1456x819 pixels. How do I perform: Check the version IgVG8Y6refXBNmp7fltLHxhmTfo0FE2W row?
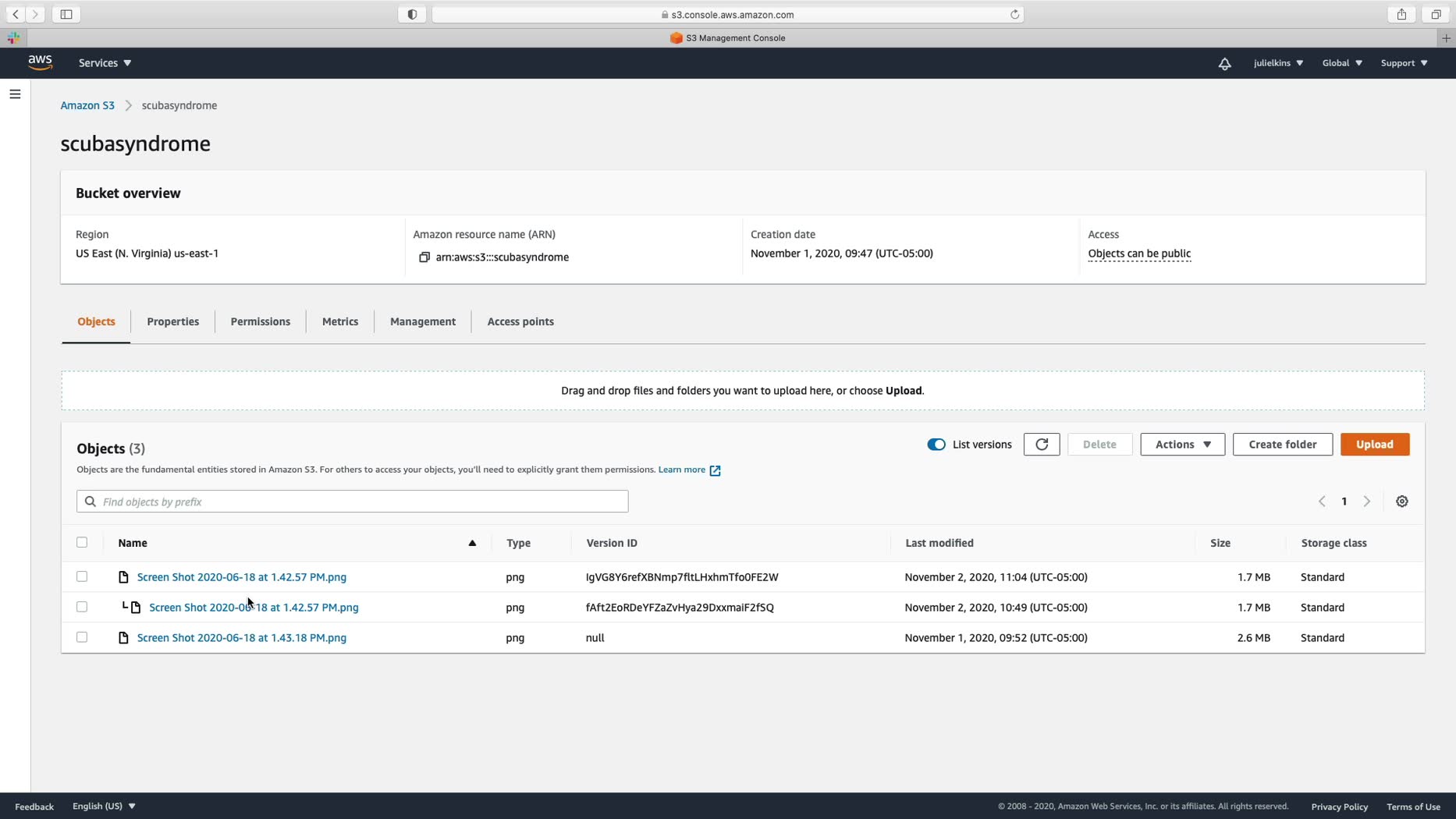tap(82, 577)
